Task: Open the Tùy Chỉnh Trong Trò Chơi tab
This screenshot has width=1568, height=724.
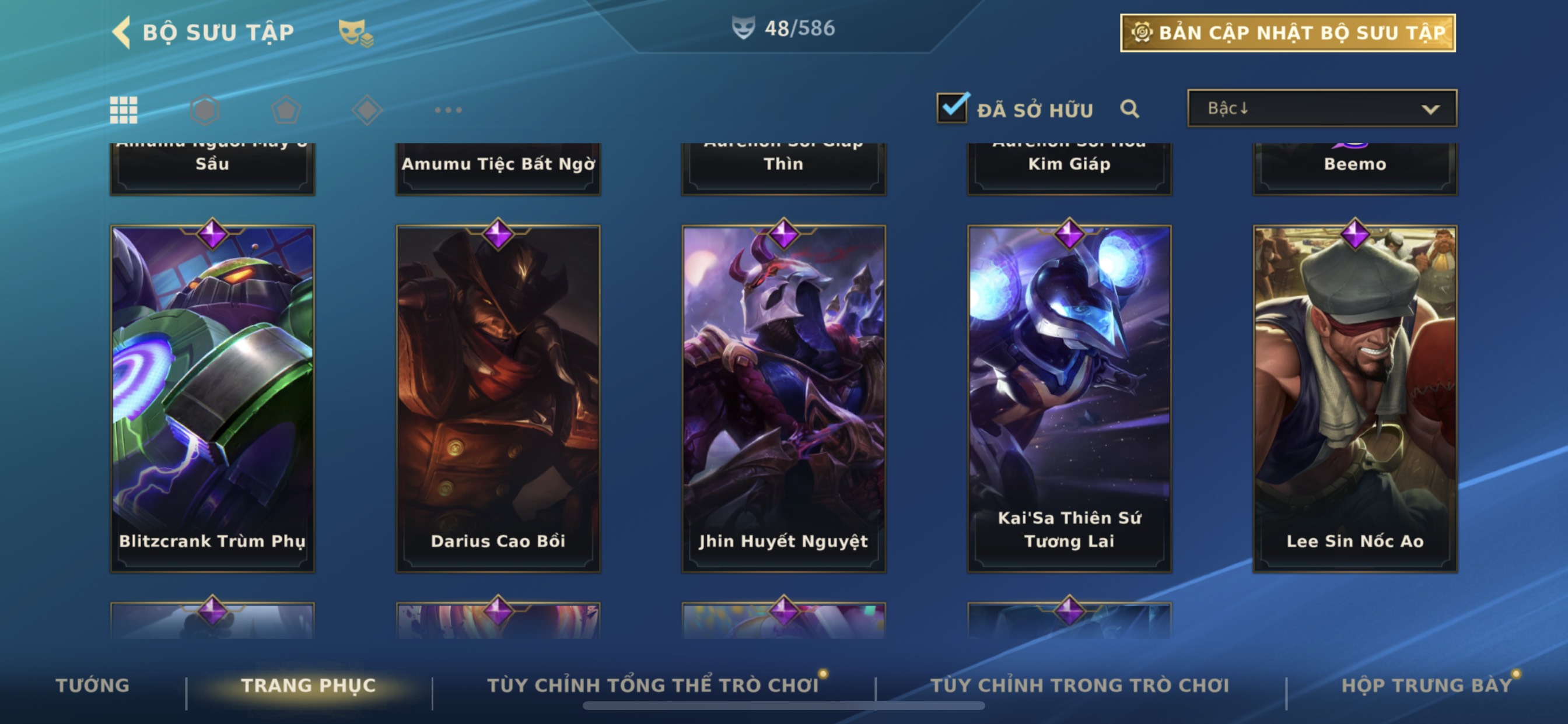Action: pyautogui.click(x=1080, y=685)
